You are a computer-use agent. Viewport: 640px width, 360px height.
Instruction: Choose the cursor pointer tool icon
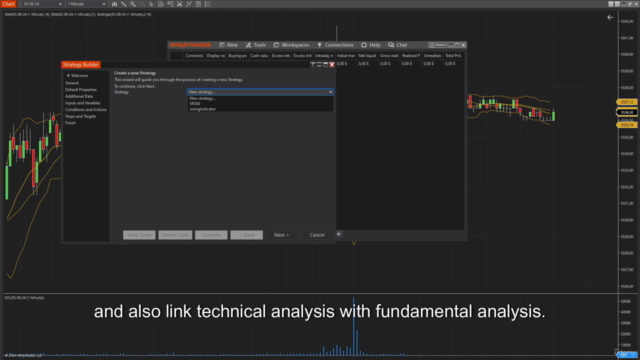[151, 4]
